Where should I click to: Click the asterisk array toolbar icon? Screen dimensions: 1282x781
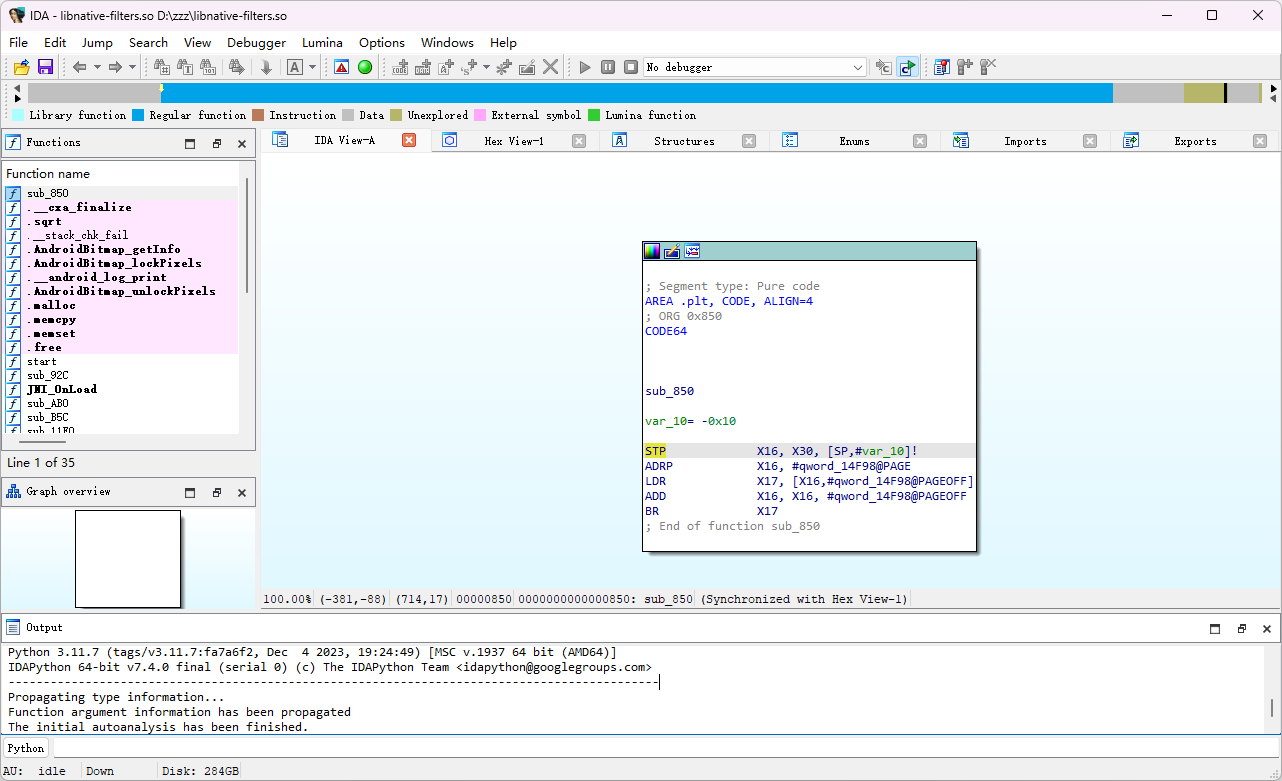click(x=503, y=67)
